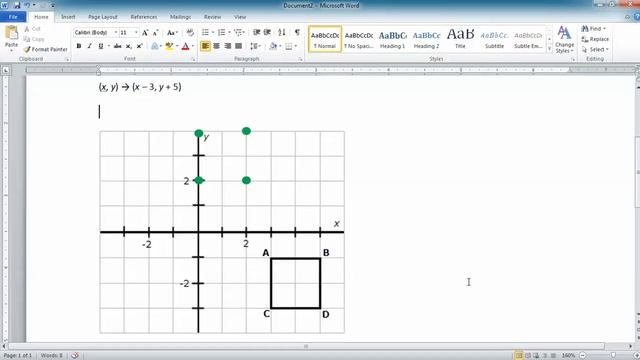Switch to the Page Layout tab

102,17
